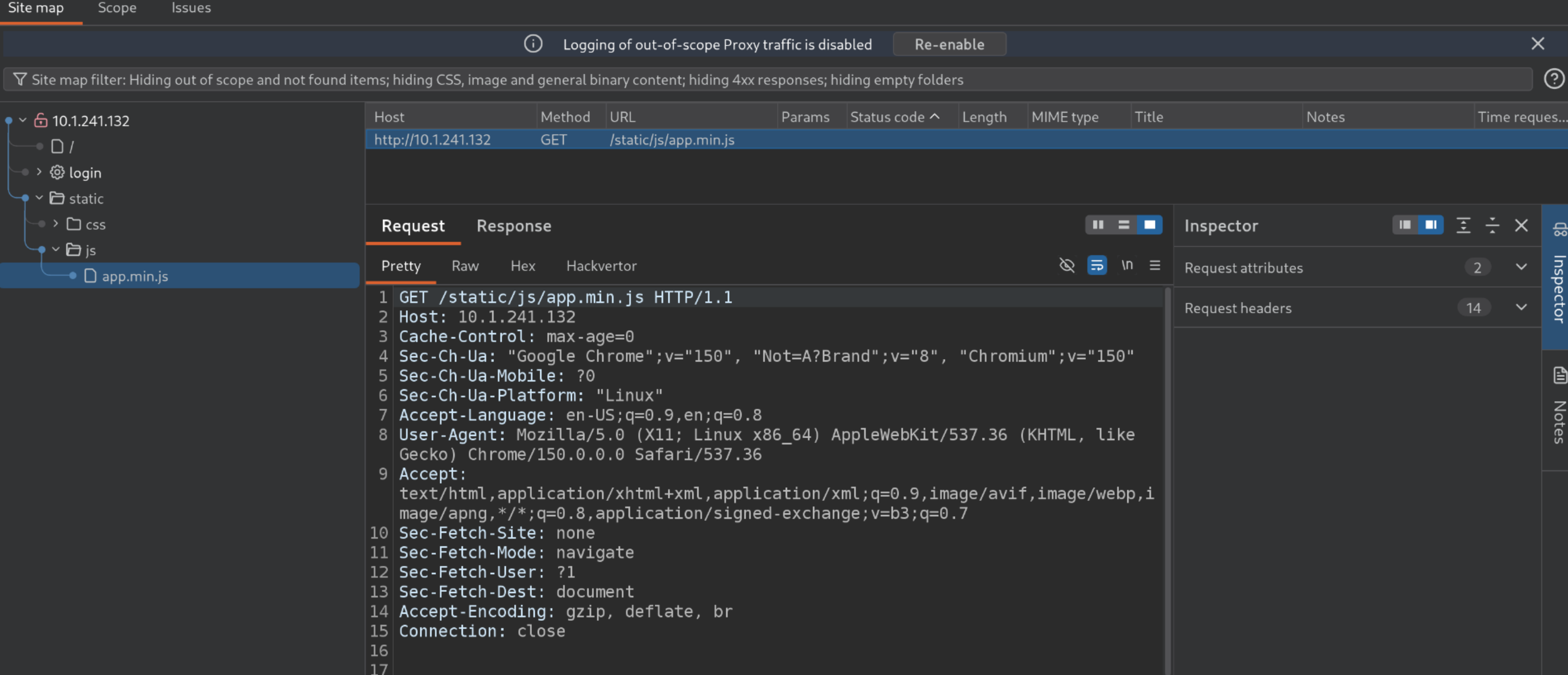Click the Method column header

coord(571,116)
